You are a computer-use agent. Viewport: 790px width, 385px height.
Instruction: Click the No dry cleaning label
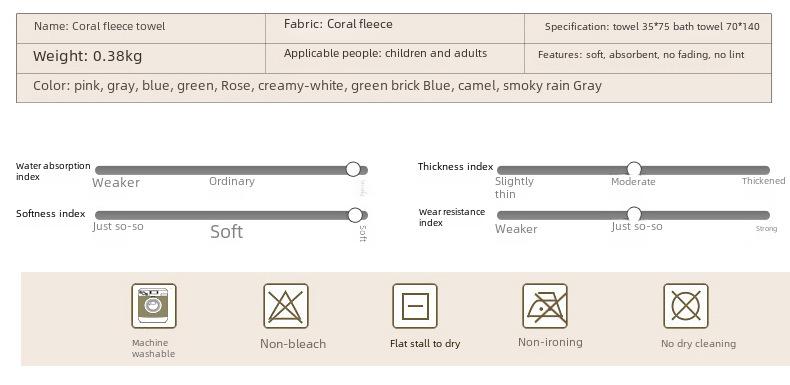698,344
